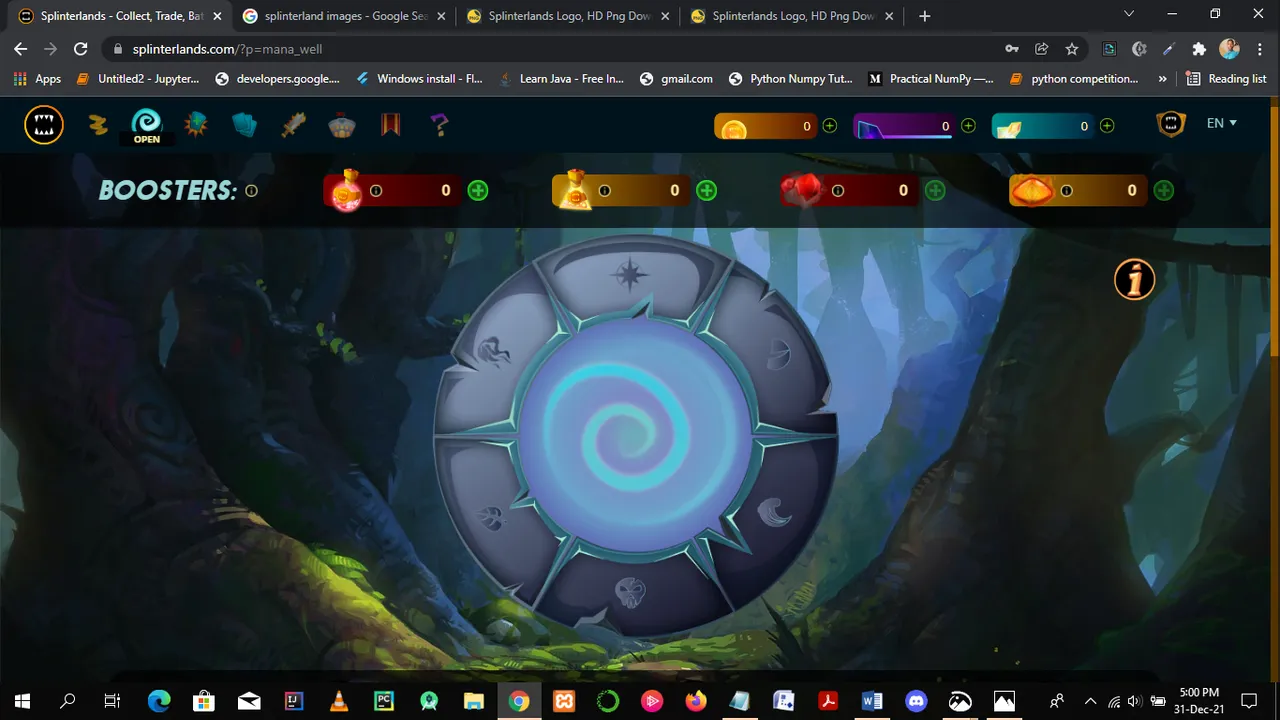Open the gmail.com bookmark
The image size is (1280, 720).
pos(677,78)
